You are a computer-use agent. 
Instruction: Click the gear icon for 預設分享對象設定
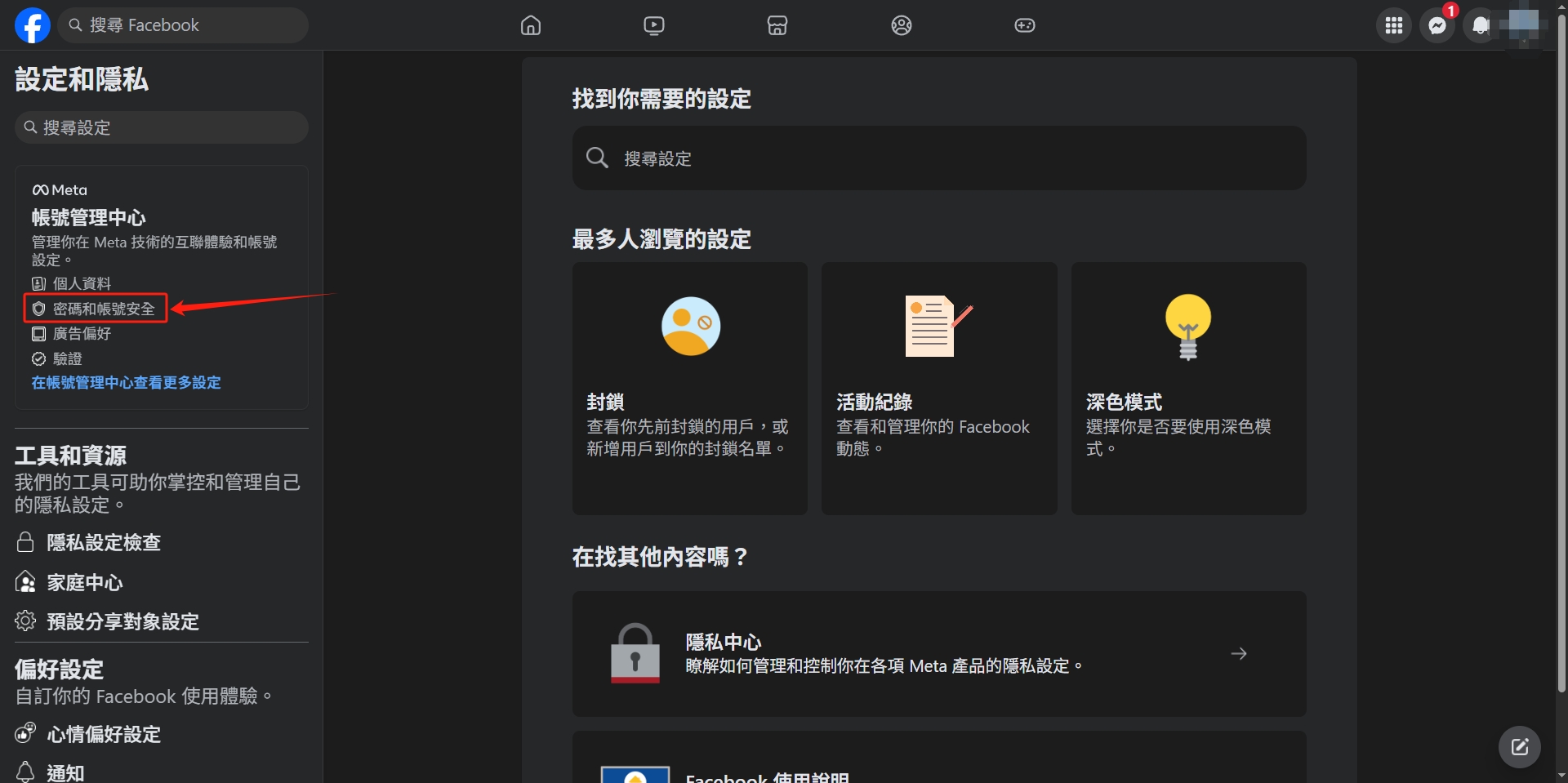coord(25,621)
